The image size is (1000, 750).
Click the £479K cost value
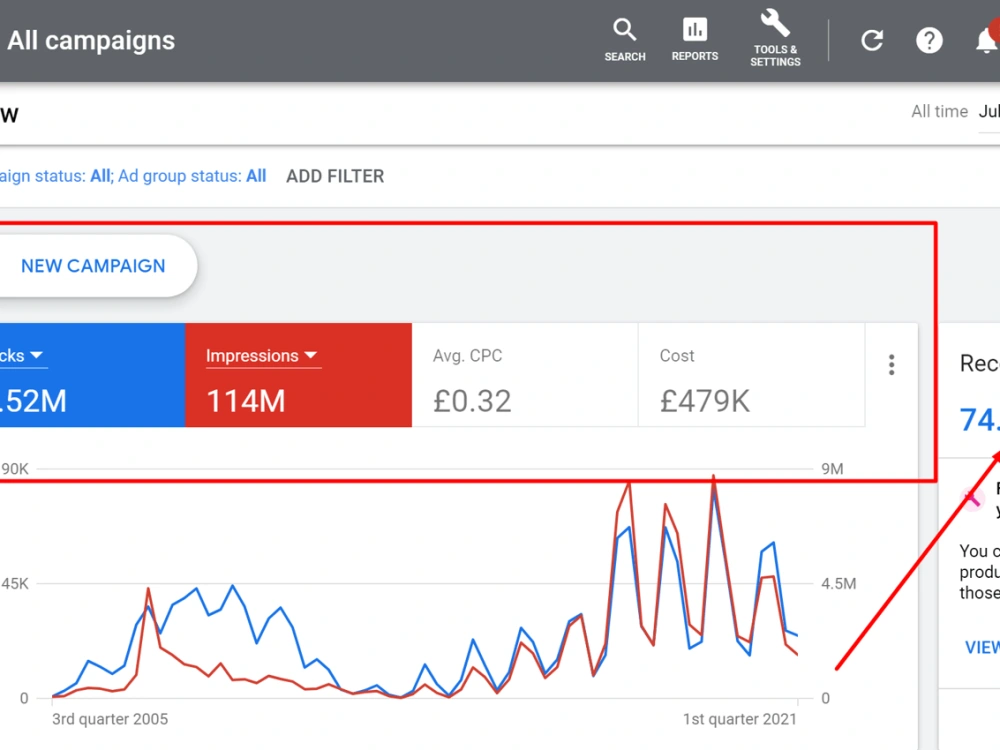pyautogui.click(x=705, y=401)
